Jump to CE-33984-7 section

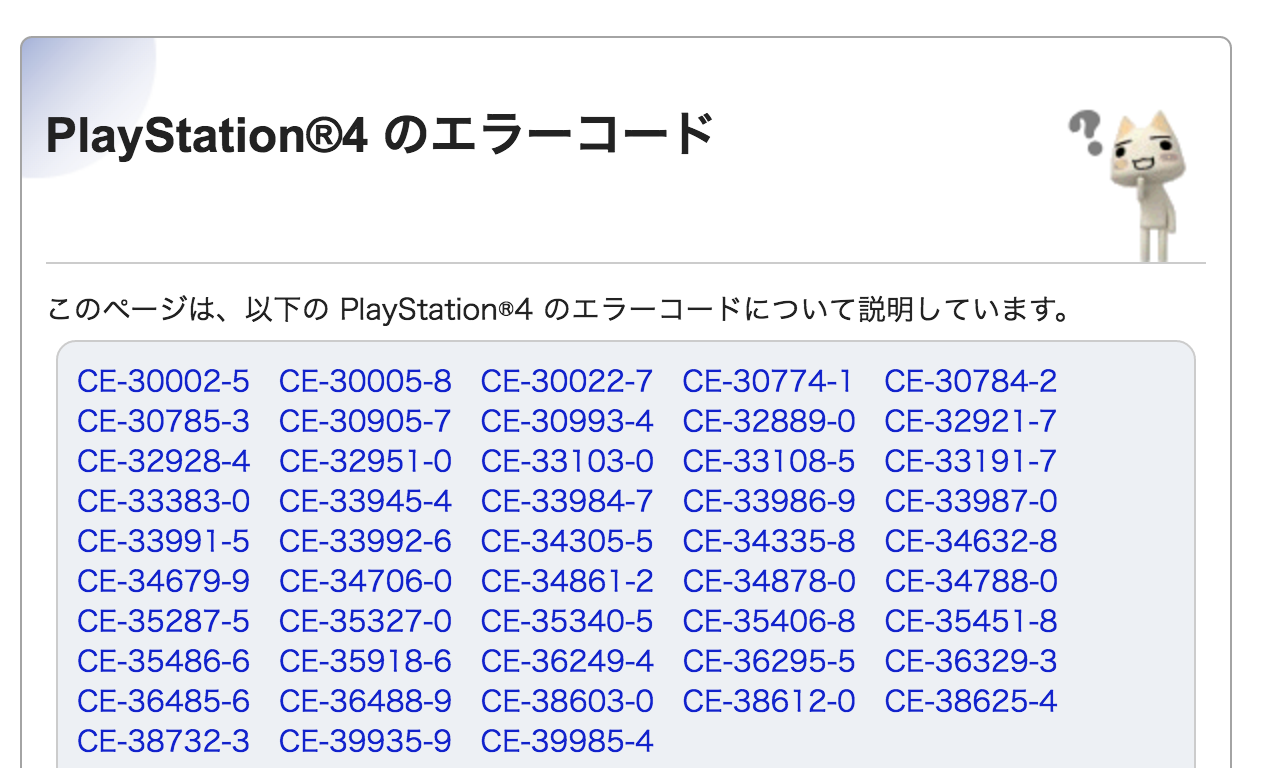click(x=567, y=501)
